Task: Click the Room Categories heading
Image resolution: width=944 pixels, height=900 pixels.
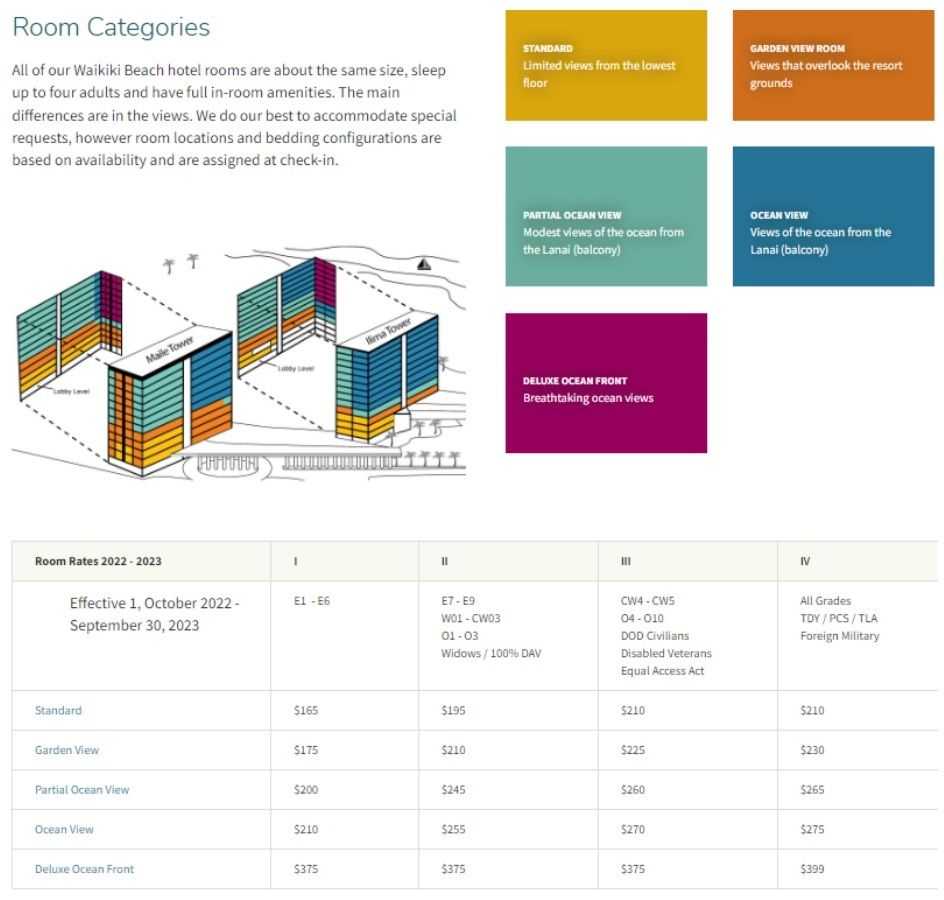Action: click(x=111, y=28)
